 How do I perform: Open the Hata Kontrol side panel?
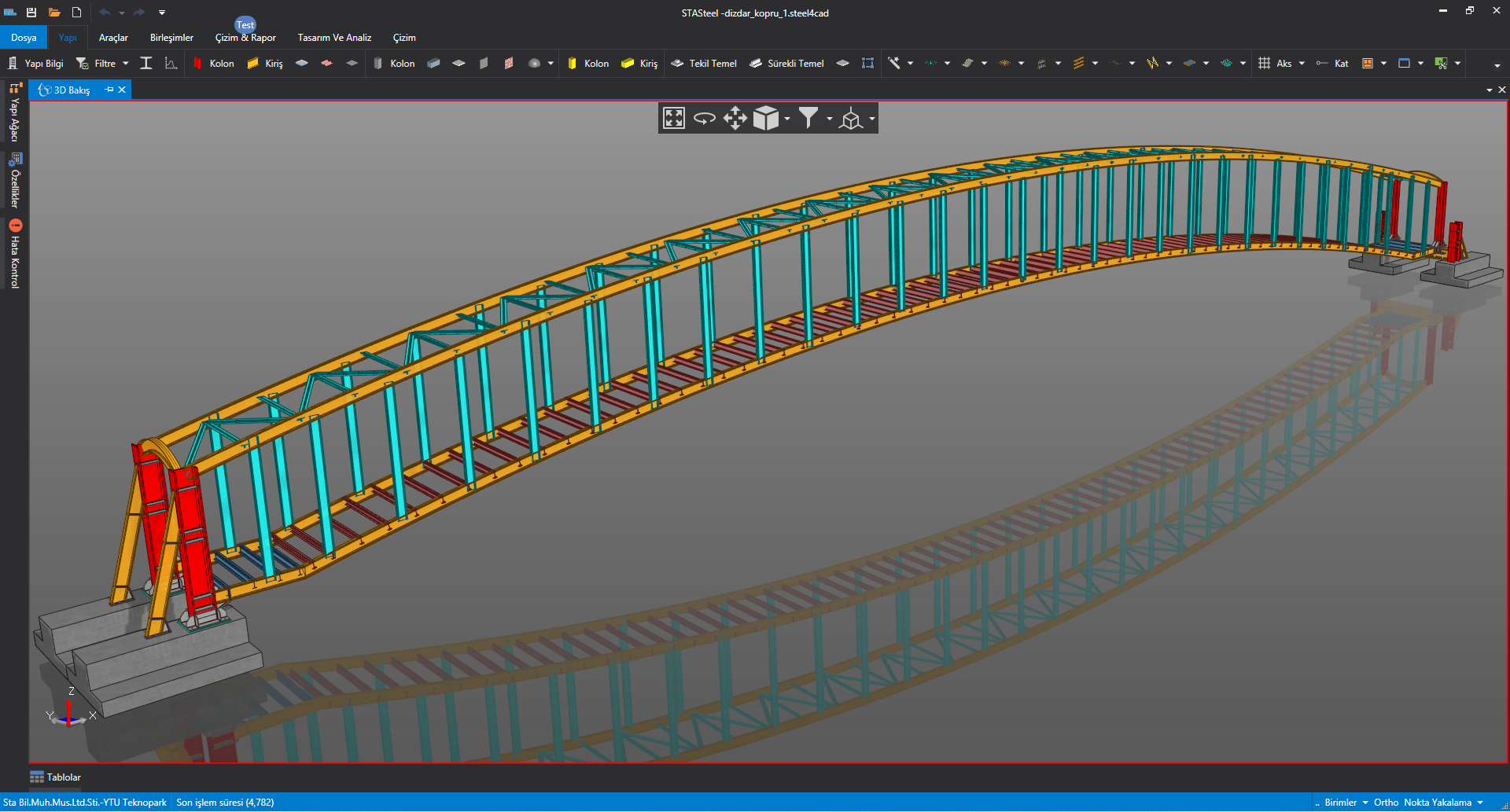click(x=14, y=255)
